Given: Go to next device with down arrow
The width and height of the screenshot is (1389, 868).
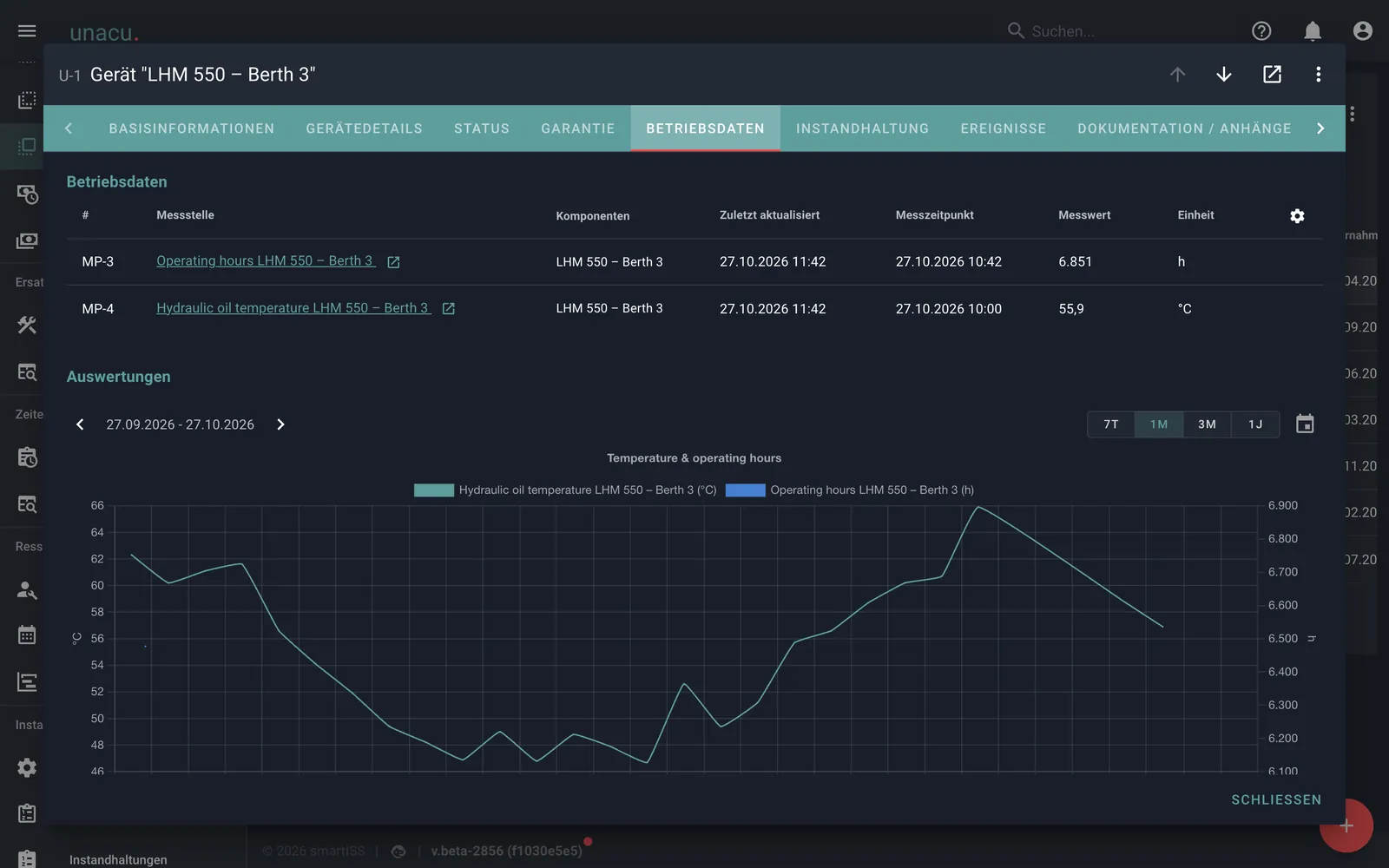Looking at the screenshot, I should [1224, 75].
